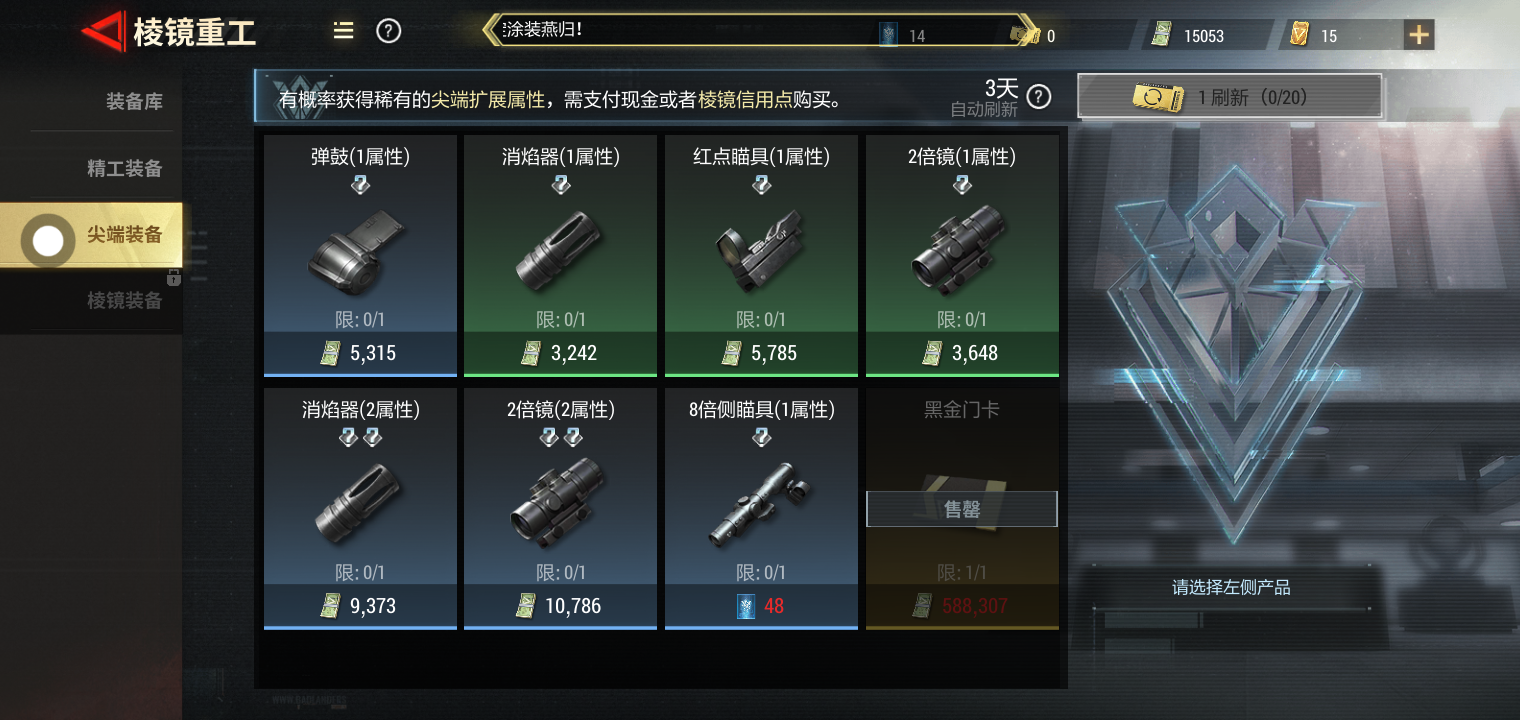
Task: Click the 1刷新 (0/20) refresh button
Action: click(x=1230, y=97)
